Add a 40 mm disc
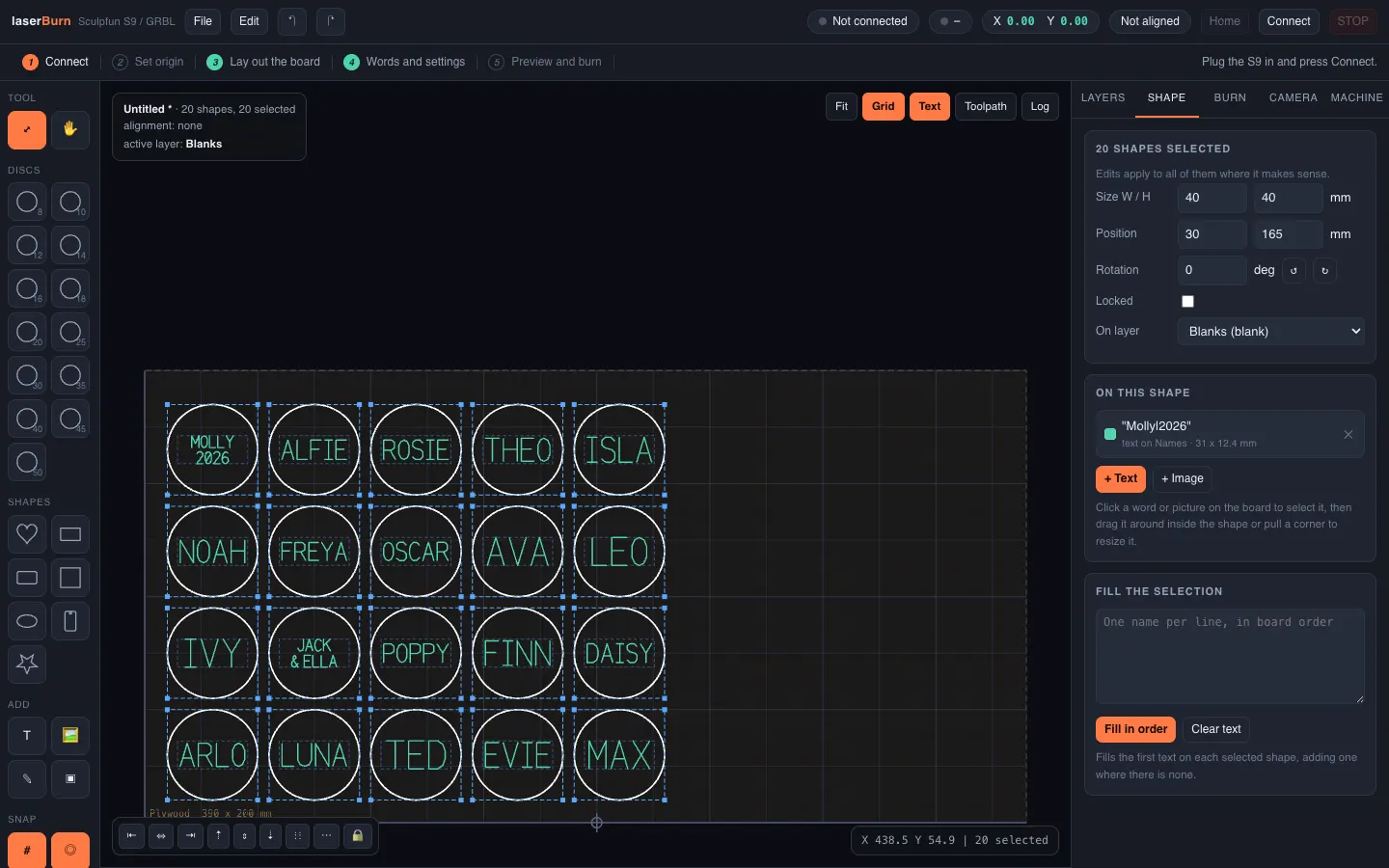 27,420
